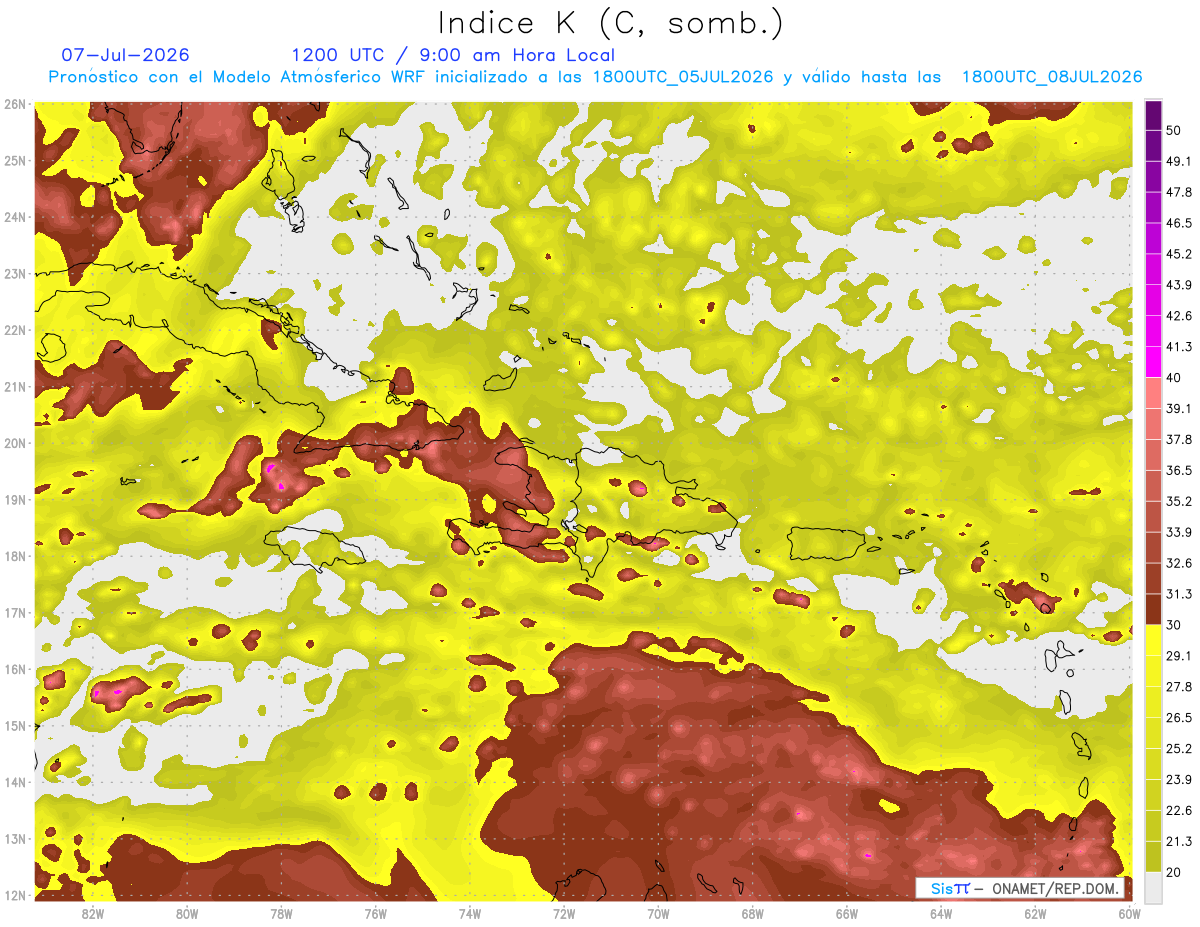1200x927 pixels.
Task: Click the colorbar value label "31.3"
Action: point(1179,594)
